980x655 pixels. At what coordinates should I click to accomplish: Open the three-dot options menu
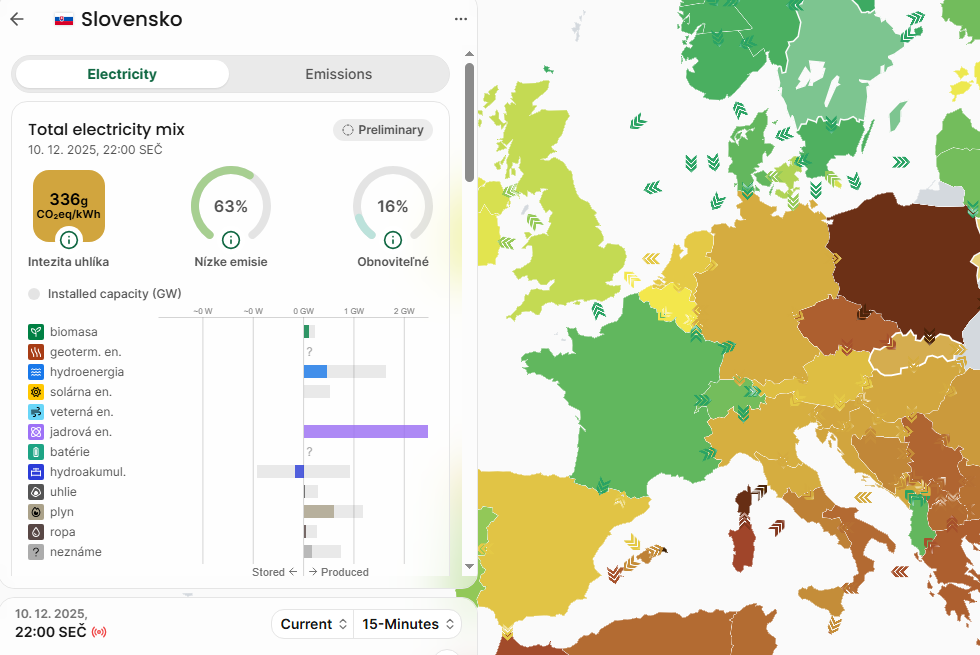[x=460, y=19]
